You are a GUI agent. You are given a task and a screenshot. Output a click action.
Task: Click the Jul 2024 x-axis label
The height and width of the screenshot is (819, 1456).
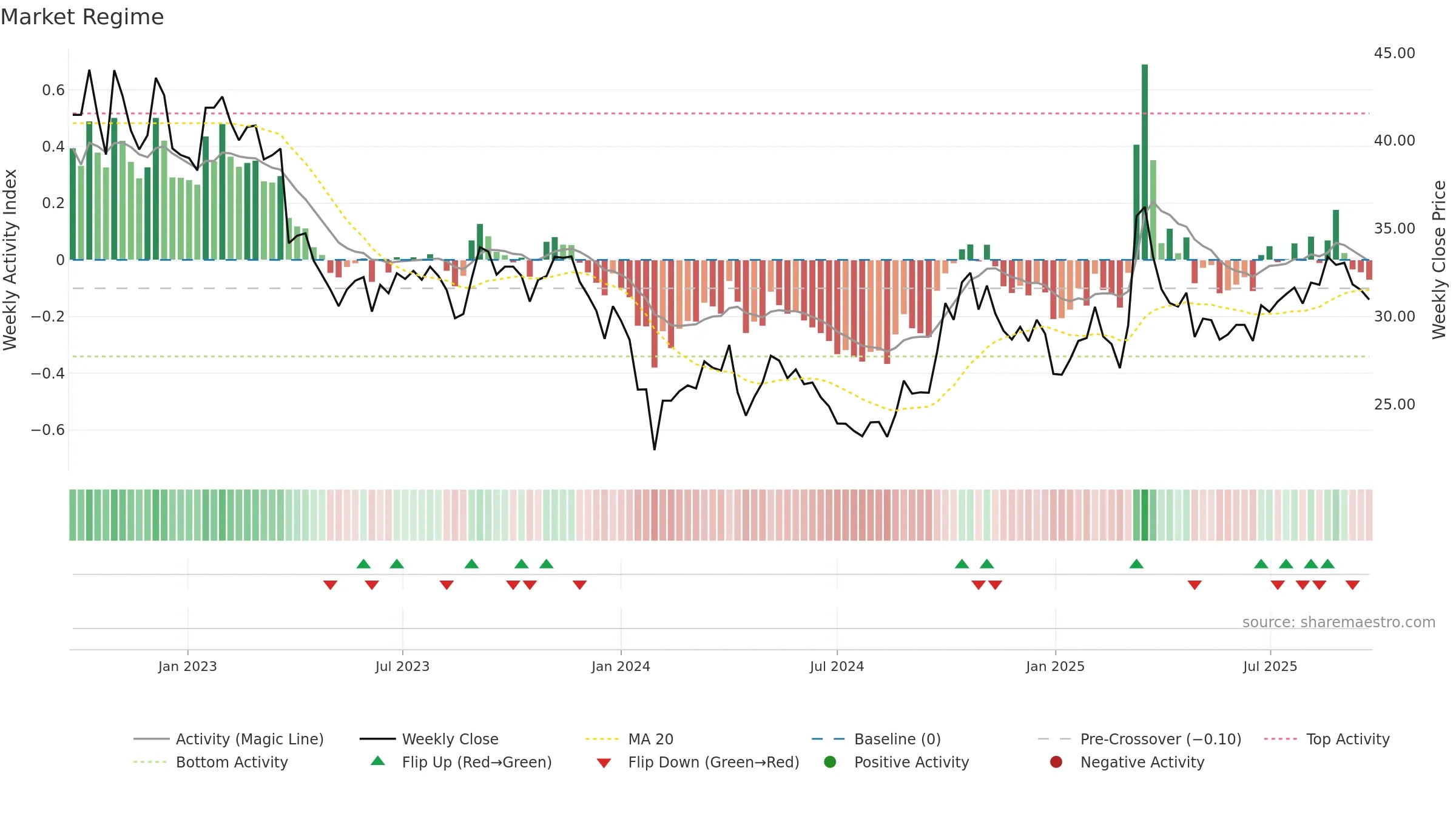coord(837,666)
